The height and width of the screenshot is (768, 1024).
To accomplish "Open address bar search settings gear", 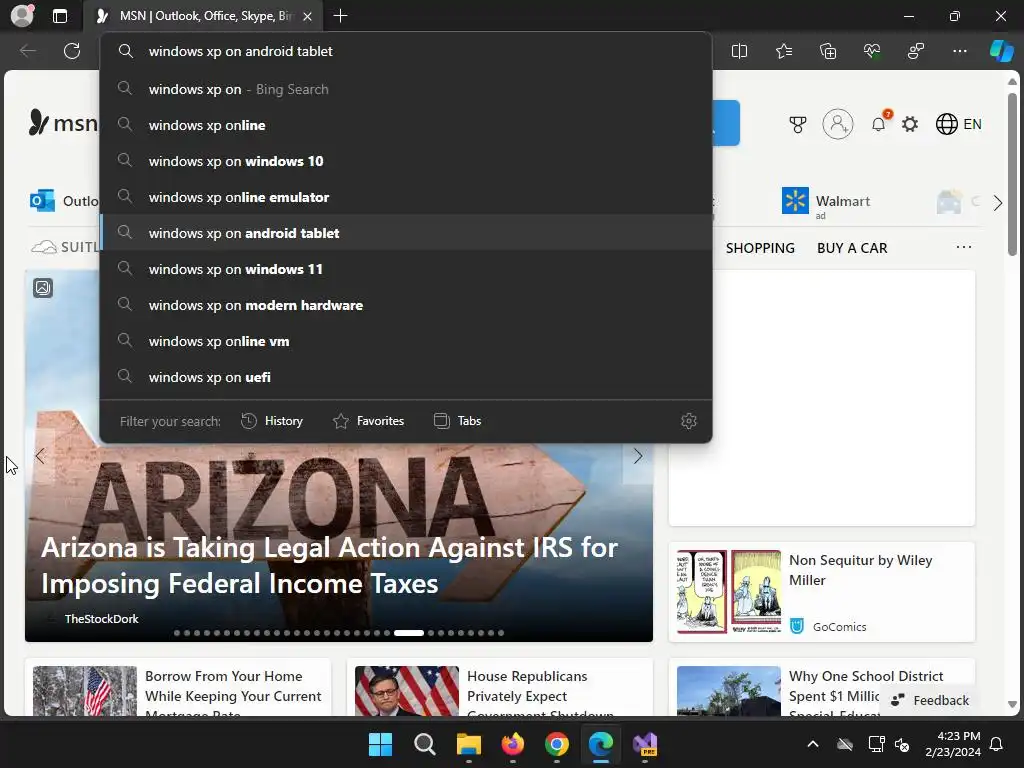I will click(x=688, y=421).
